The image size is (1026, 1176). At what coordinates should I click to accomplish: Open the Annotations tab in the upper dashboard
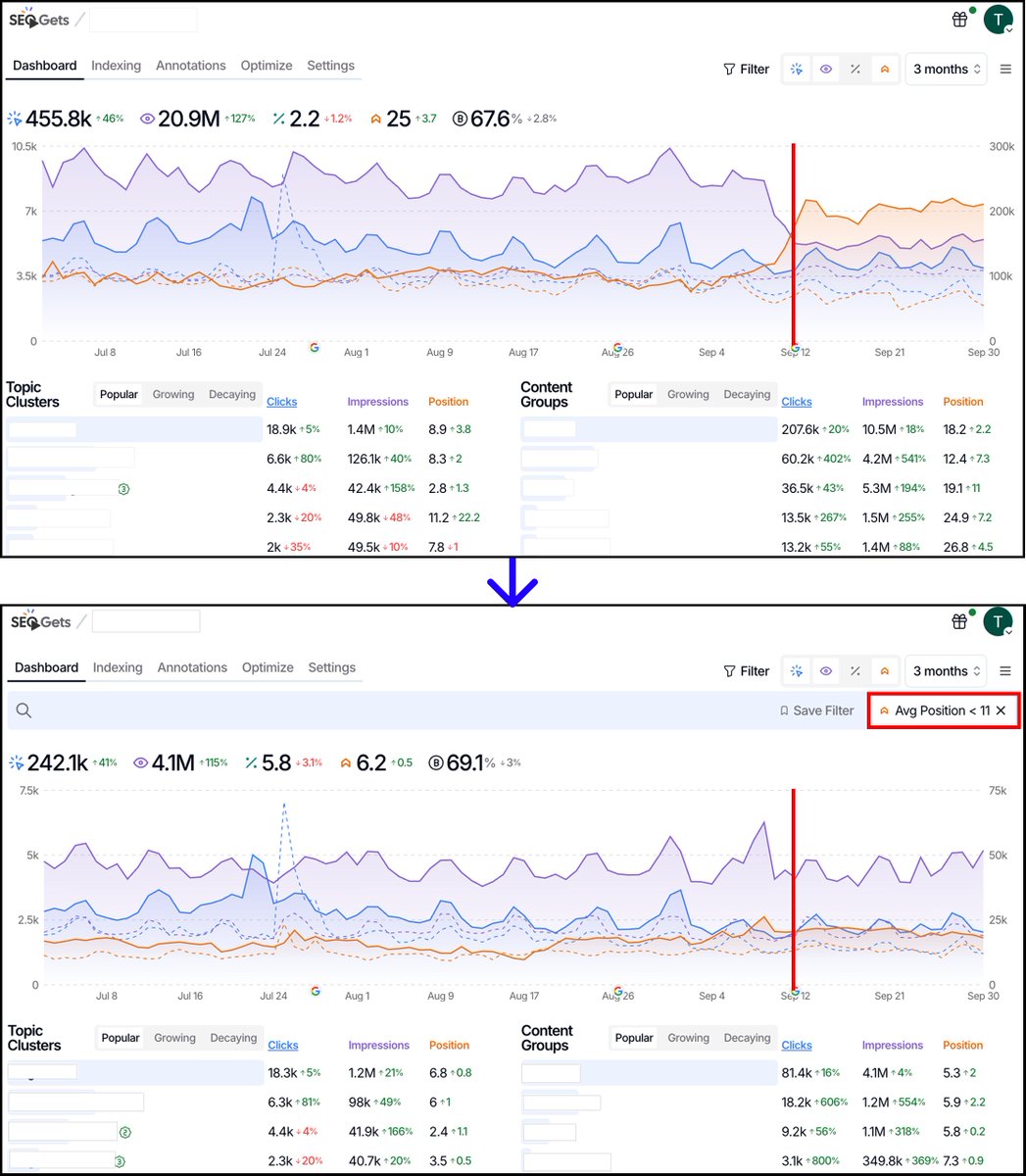tap(191, 66)
